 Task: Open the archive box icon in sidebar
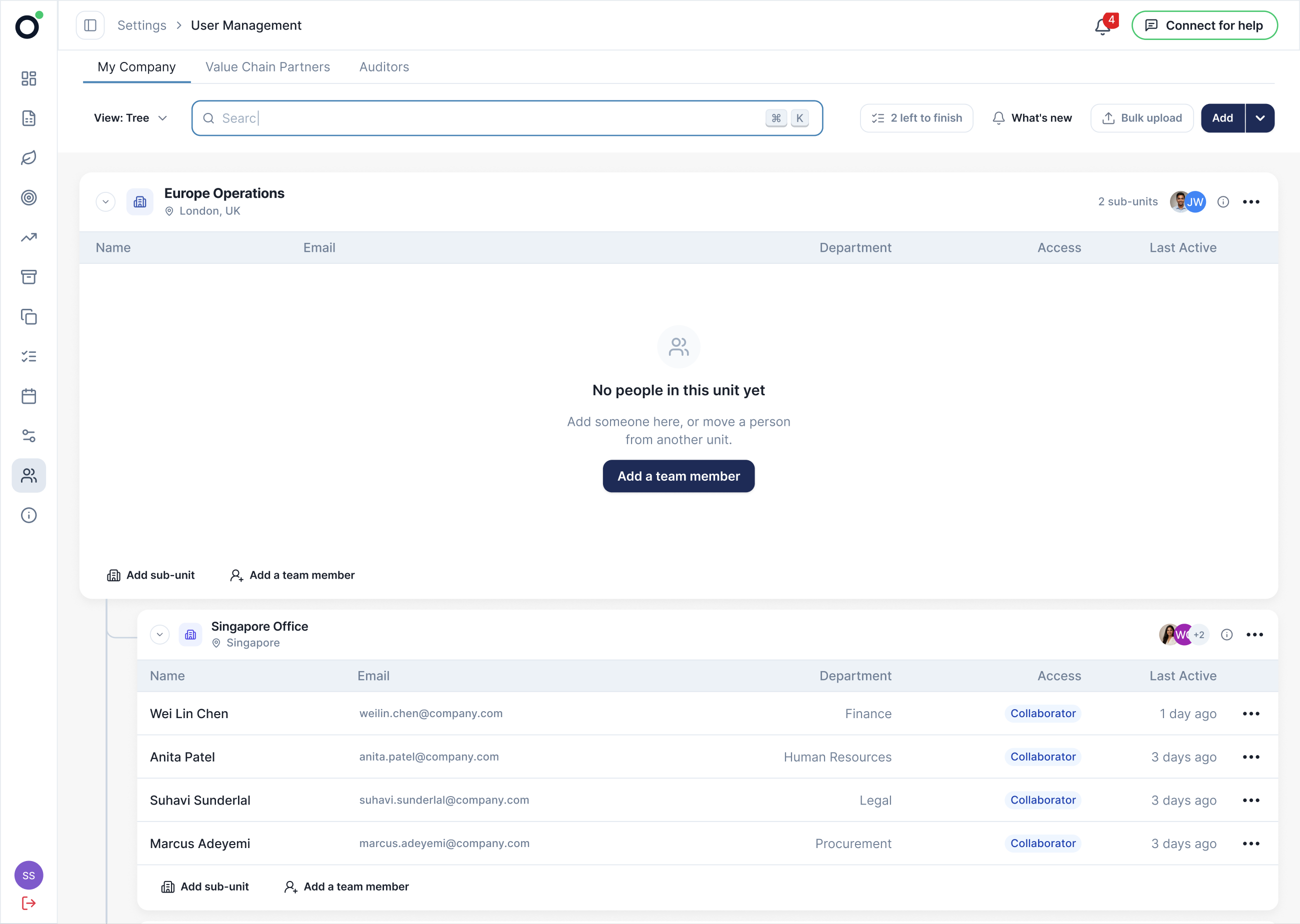coord(28,277)
